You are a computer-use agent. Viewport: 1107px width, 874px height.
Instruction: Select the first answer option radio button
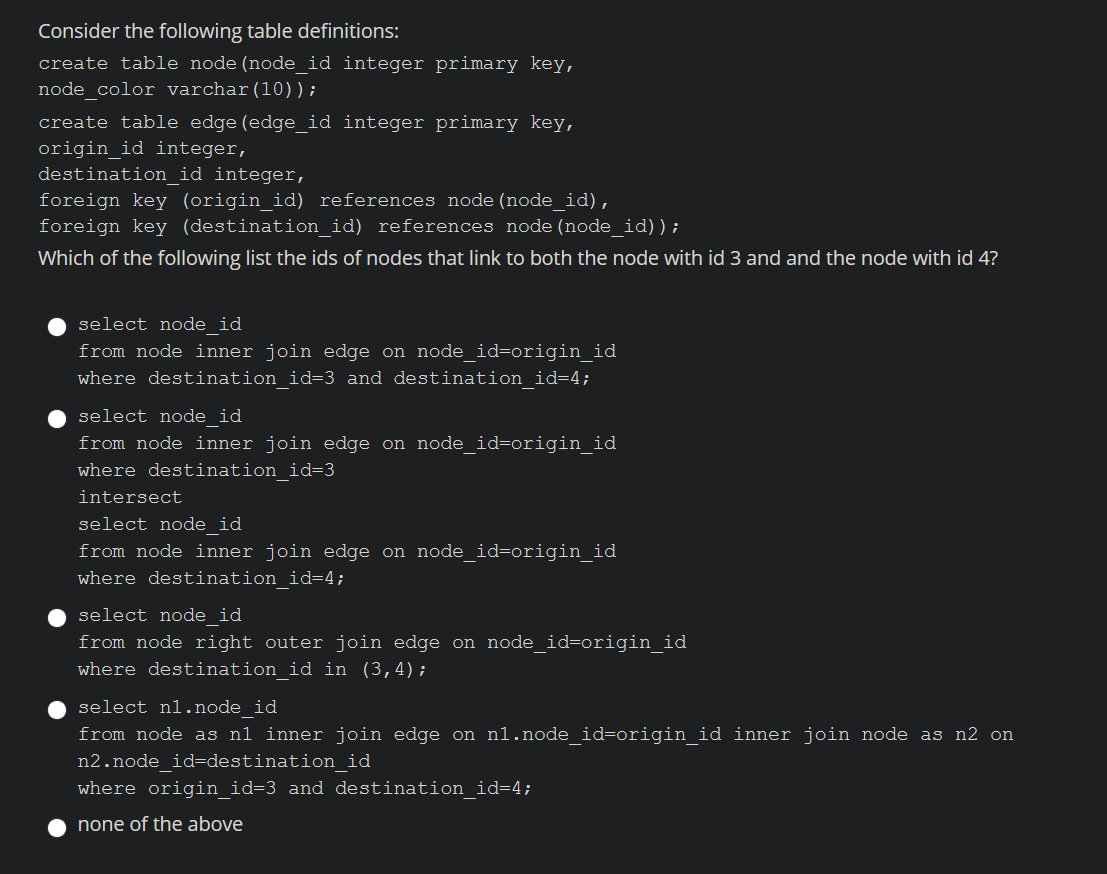pos(57,325)
